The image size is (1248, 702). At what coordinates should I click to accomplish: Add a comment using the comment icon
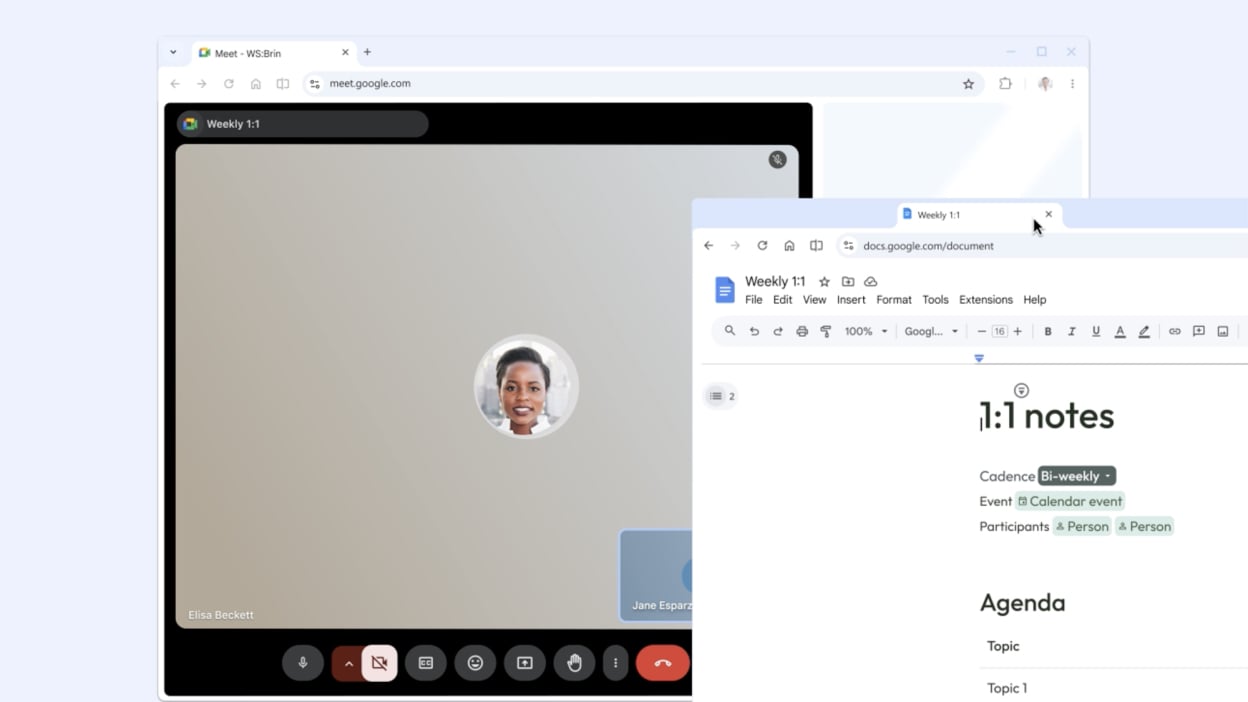1198,331
